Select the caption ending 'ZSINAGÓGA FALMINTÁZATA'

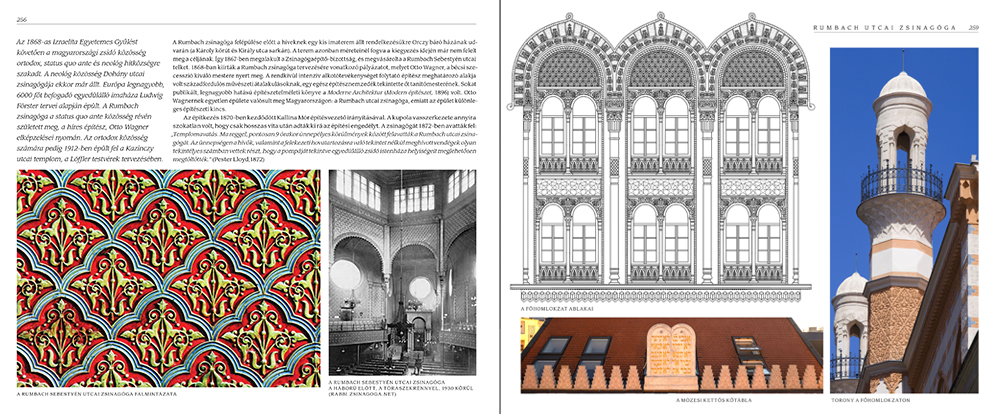[96, 394]
